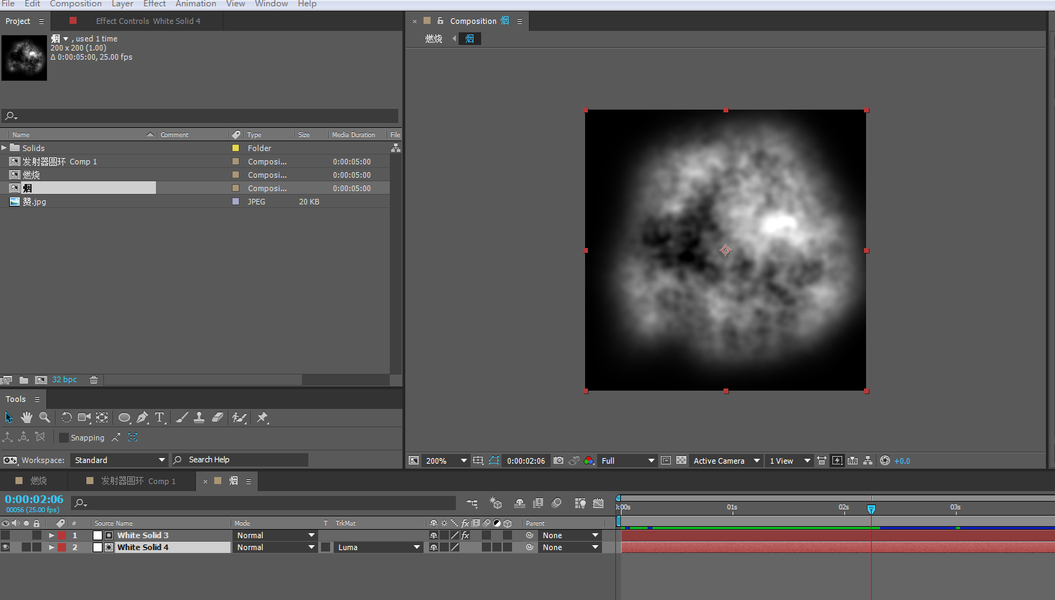Select the Eraser tool
The image size is (1055, 600).
(217, 418)
